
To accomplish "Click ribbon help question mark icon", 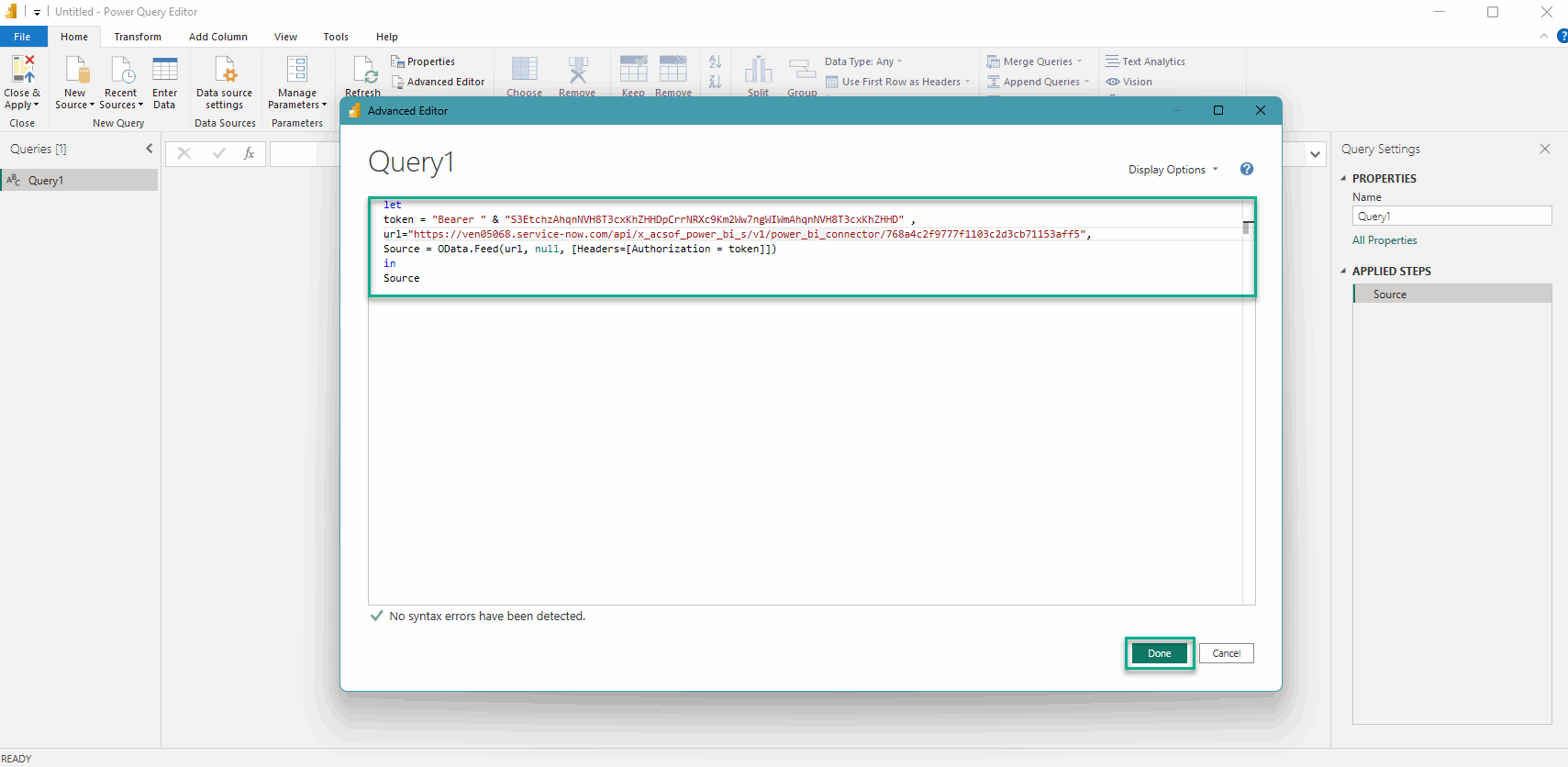I will tap(1562, 36).
